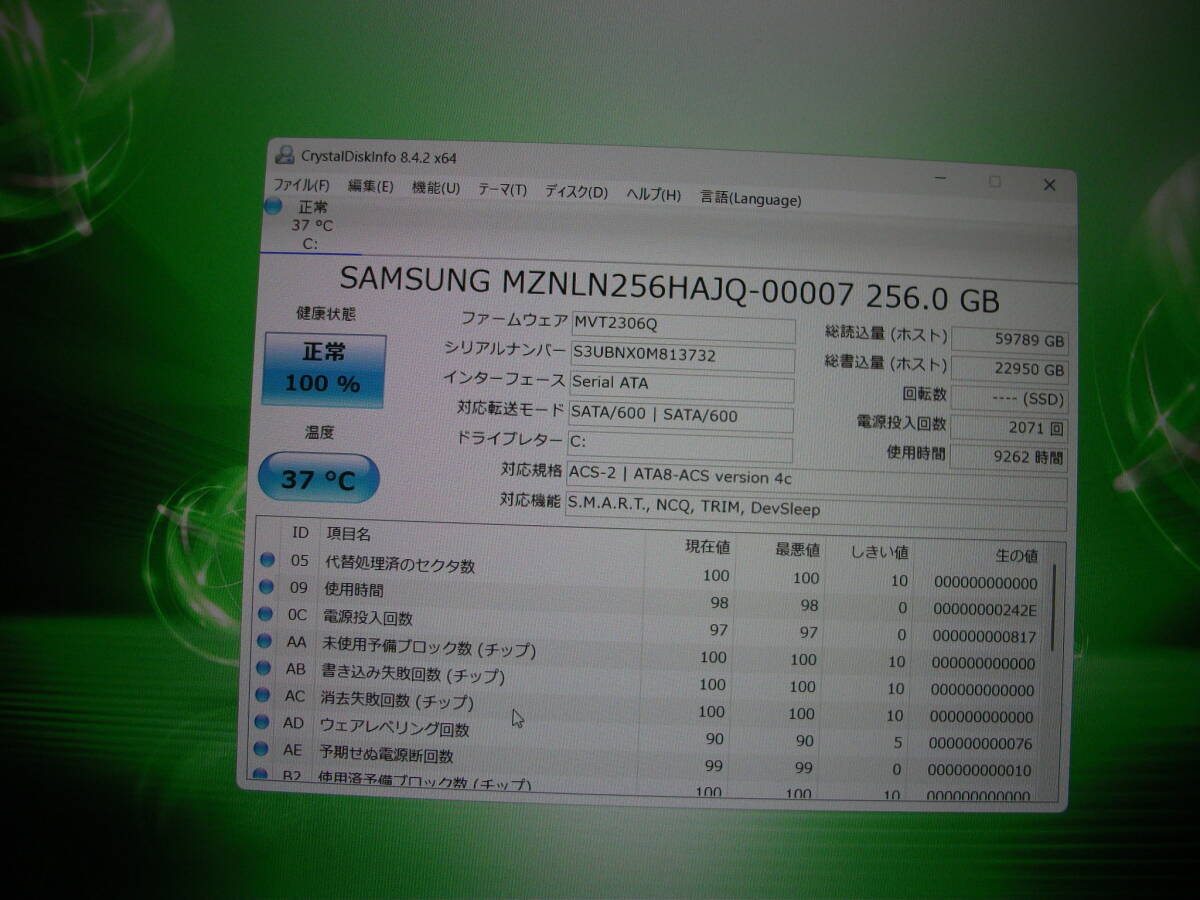This screenshot has width=1200, height=900.
Task: Click the rotation rate value ---- (SSD)
Action: click(x=1009, y=399)
